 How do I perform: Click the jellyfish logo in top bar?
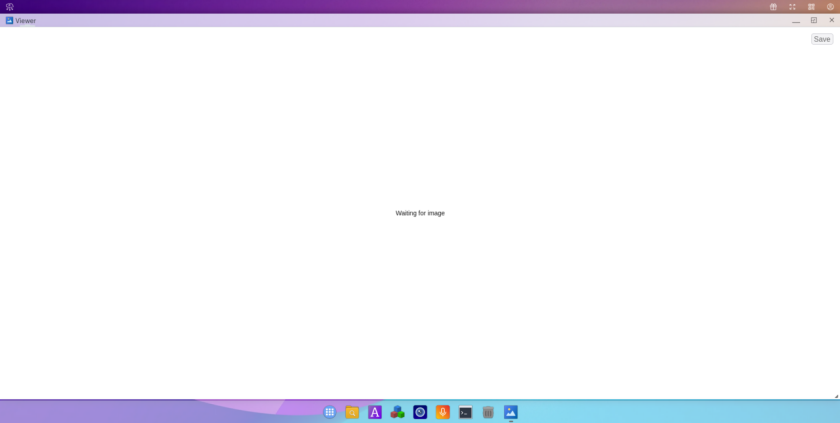tap(10, 6)
